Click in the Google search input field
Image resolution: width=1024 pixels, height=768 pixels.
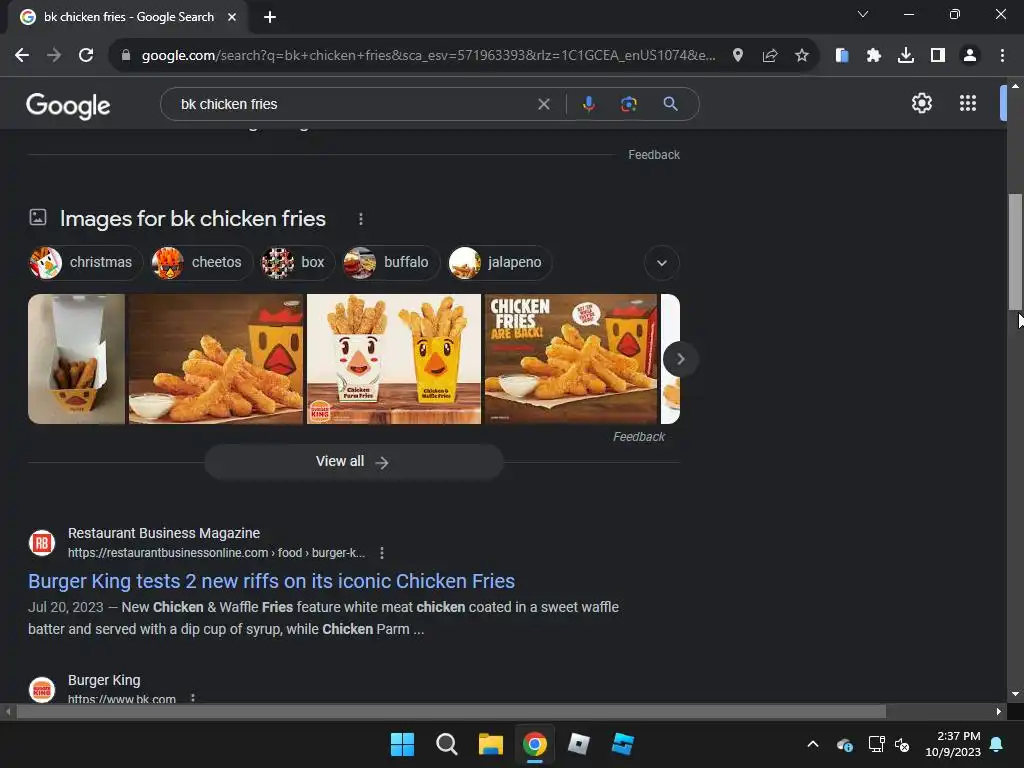353,104
